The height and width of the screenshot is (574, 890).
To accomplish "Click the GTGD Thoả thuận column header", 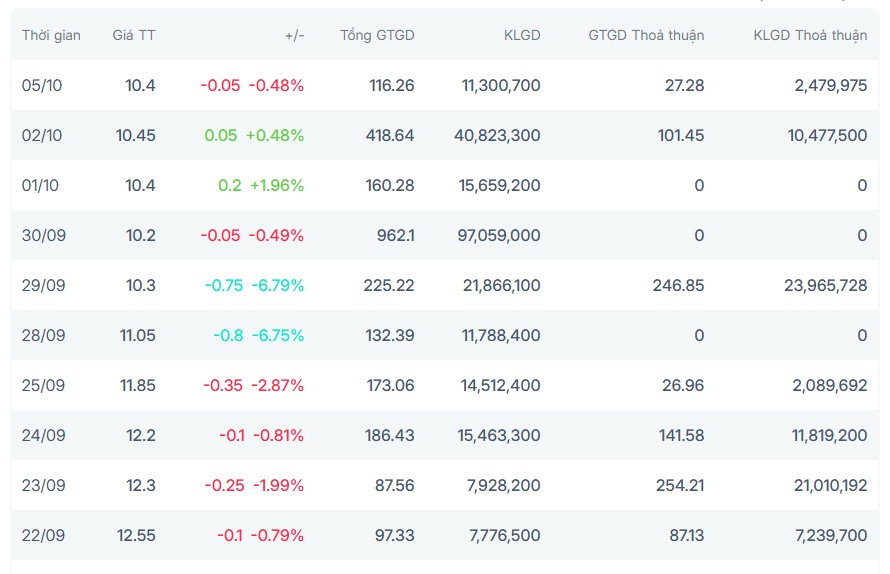I will 646,35.
